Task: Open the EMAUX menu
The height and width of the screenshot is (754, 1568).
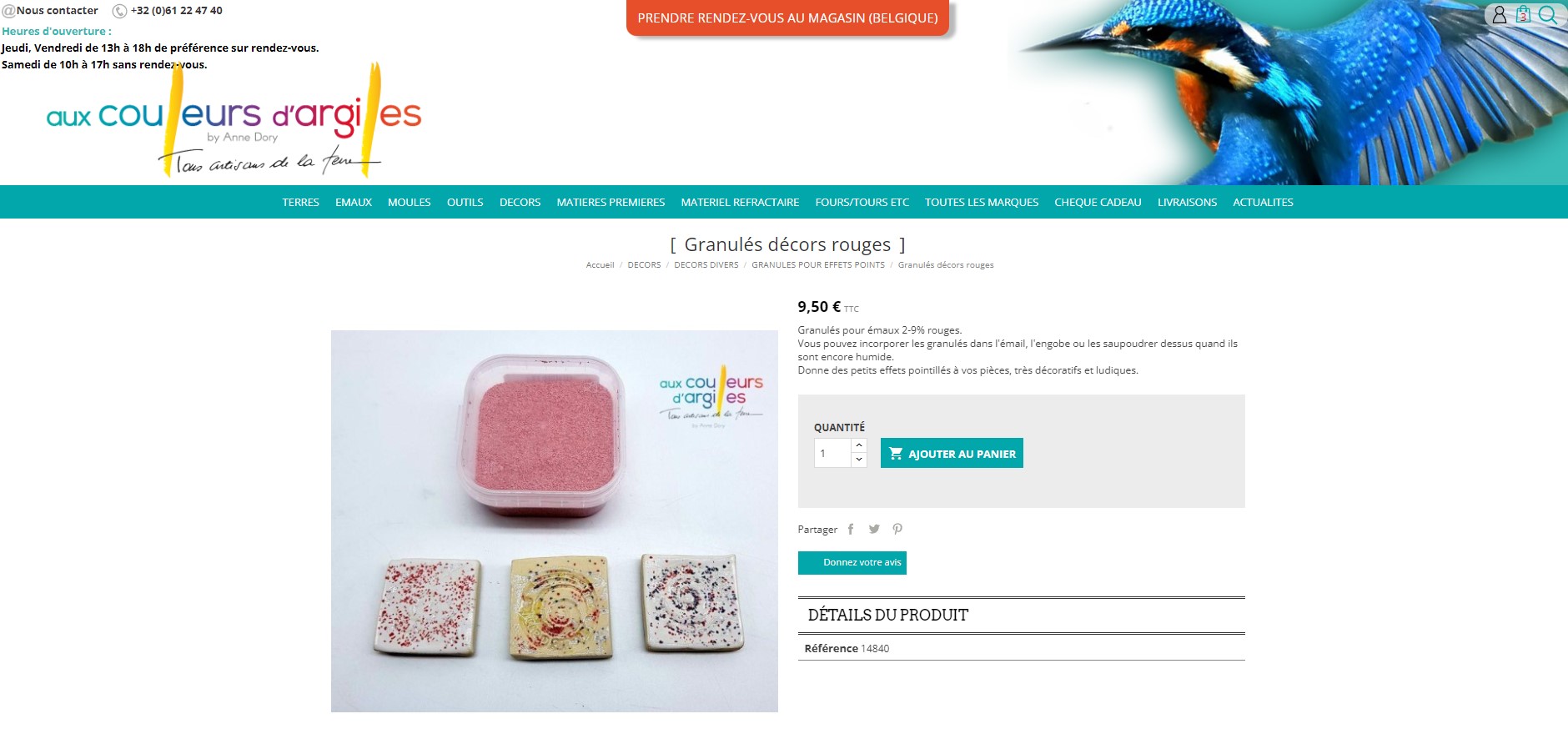Action: click(354, 202)
